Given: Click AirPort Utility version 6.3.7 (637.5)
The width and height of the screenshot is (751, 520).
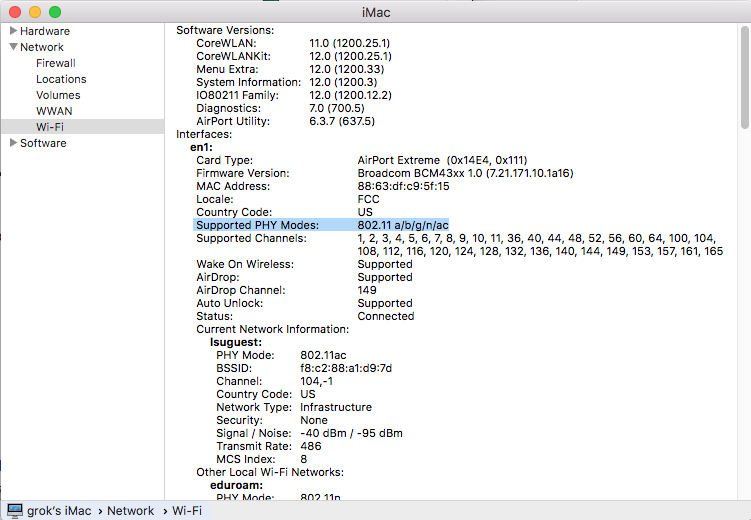Looking at the screenshot, I should click(342, 122).
